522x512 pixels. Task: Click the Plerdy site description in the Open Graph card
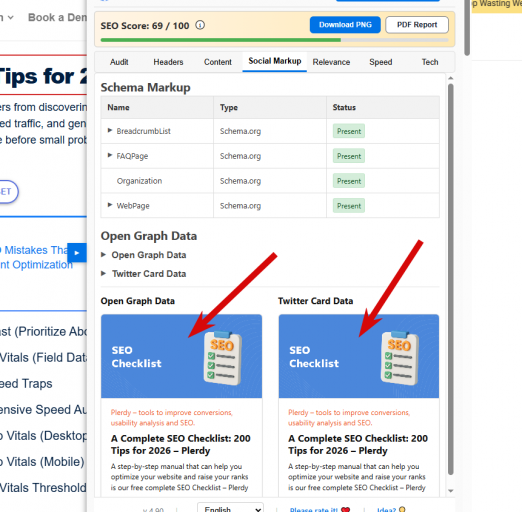point(171,418)
